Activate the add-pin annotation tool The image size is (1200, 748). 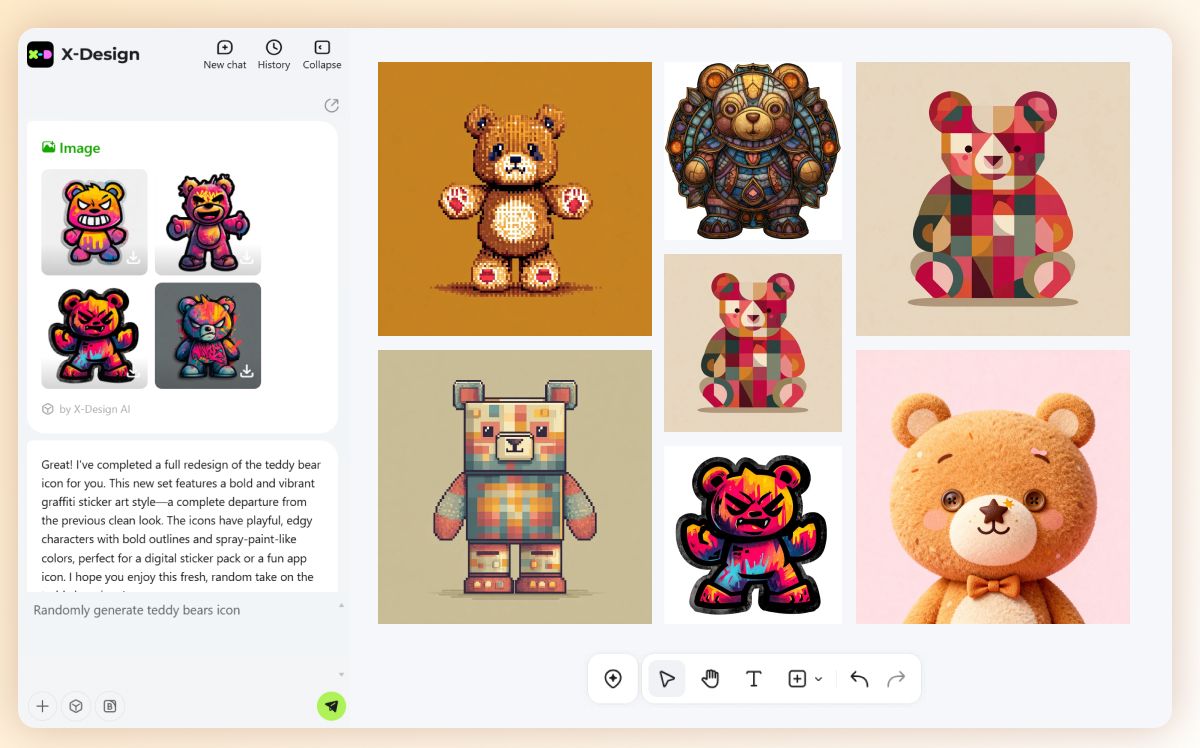pos(613,678)
